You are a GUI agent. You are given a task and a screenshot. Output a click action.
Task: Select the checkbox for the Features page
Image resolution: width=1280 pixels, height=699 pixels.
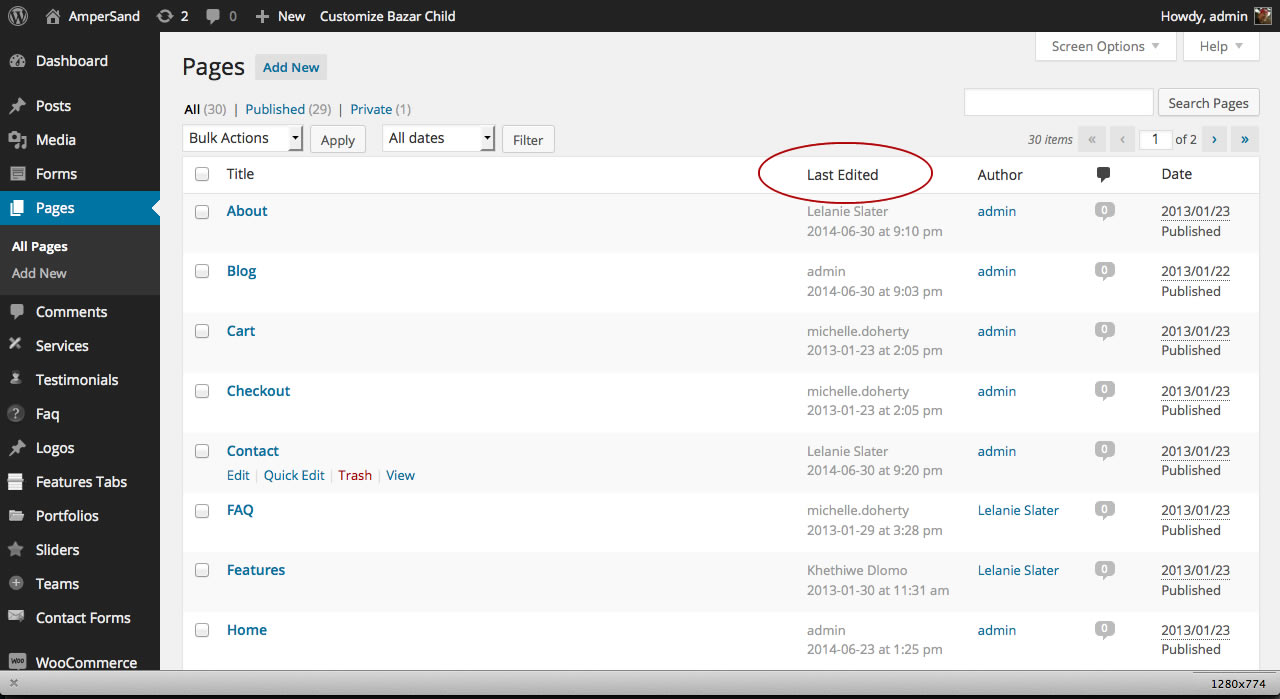pos(202,570)
